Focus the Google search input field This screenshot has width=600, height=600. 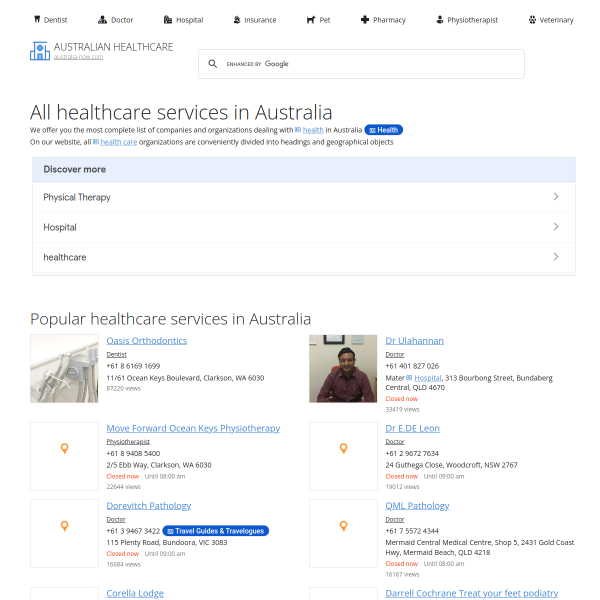[361, 64]
